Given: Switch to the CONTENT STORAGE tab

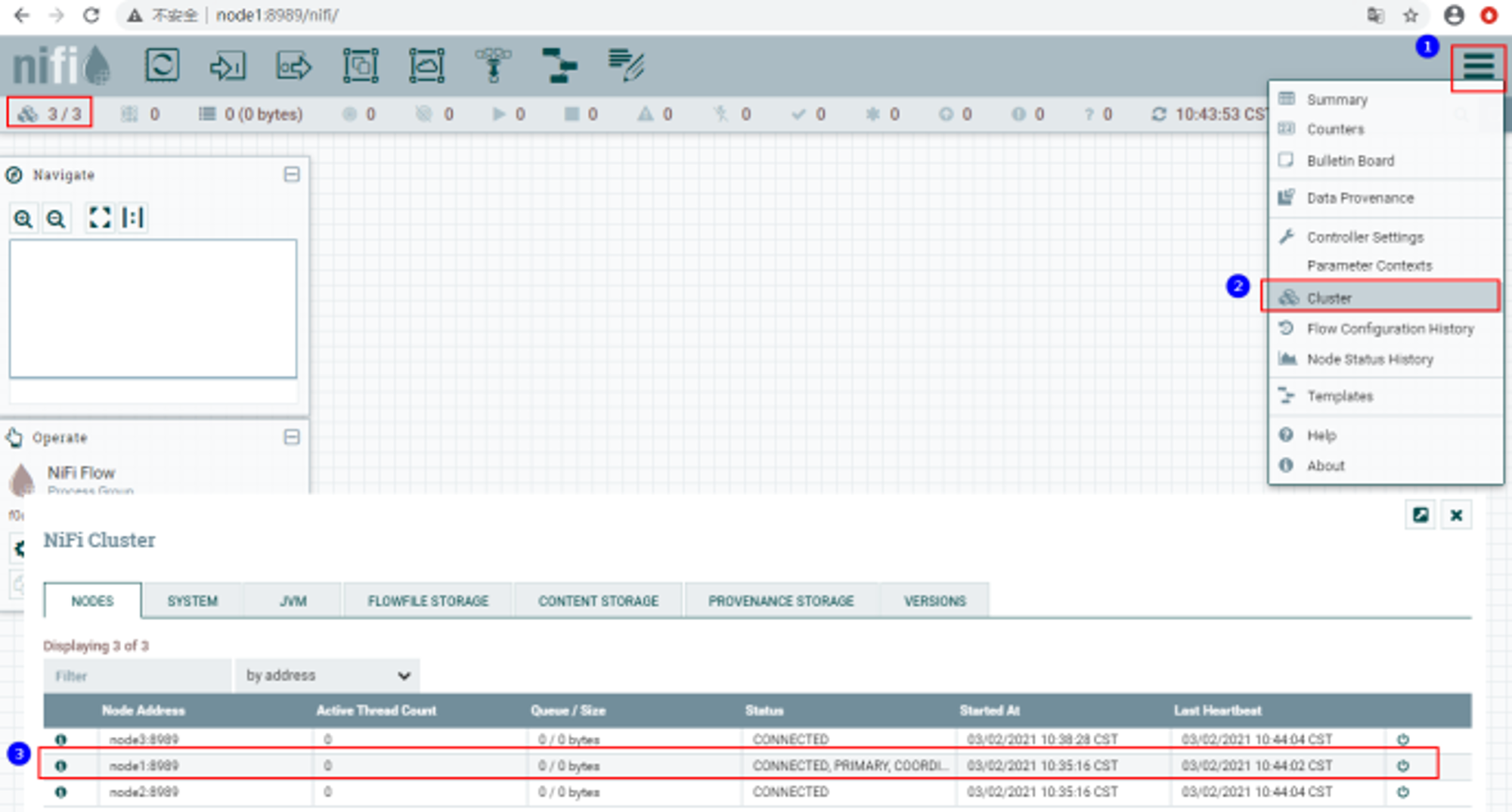Looking at the screenshot, I should click(598, 600).
